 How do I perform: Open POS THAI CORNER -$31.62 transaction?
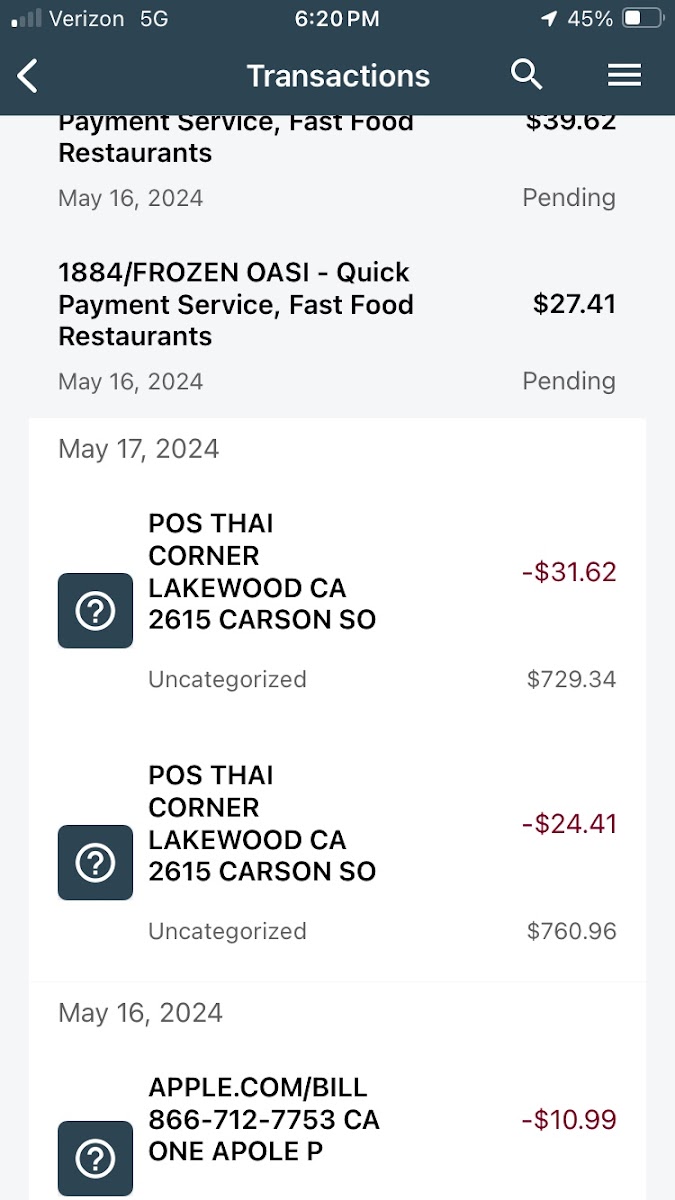(x=262, y=572)
